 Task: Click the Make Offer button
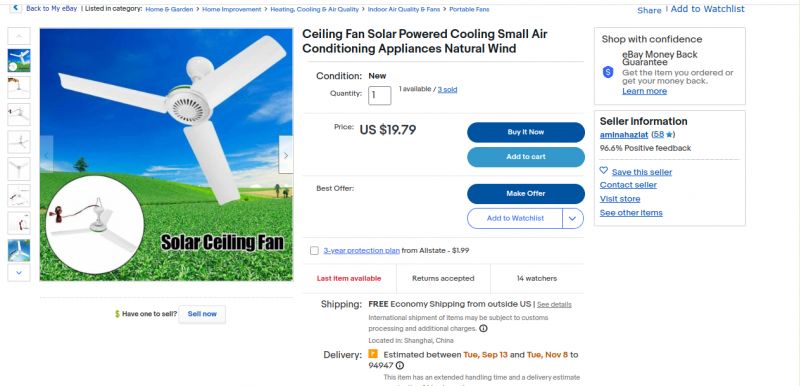point(526,194)
